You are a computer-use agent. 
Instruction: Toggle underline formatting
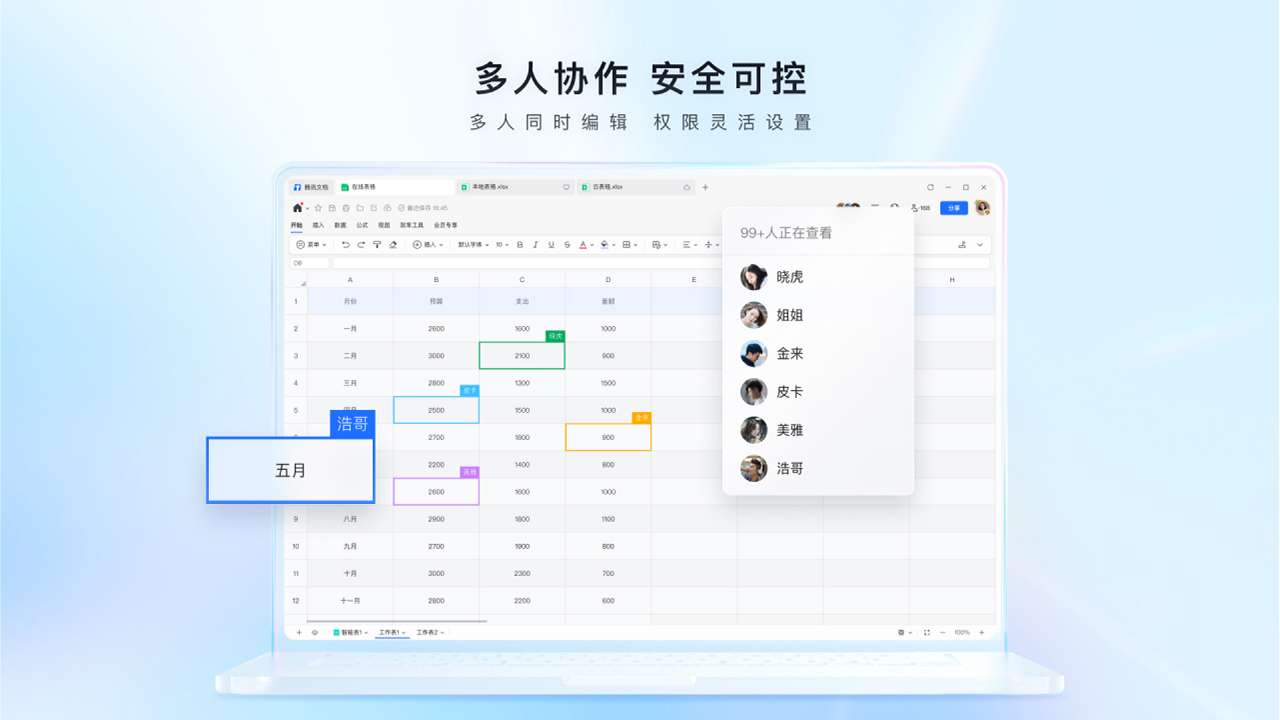pyautogui.click(x=551, y=245)
